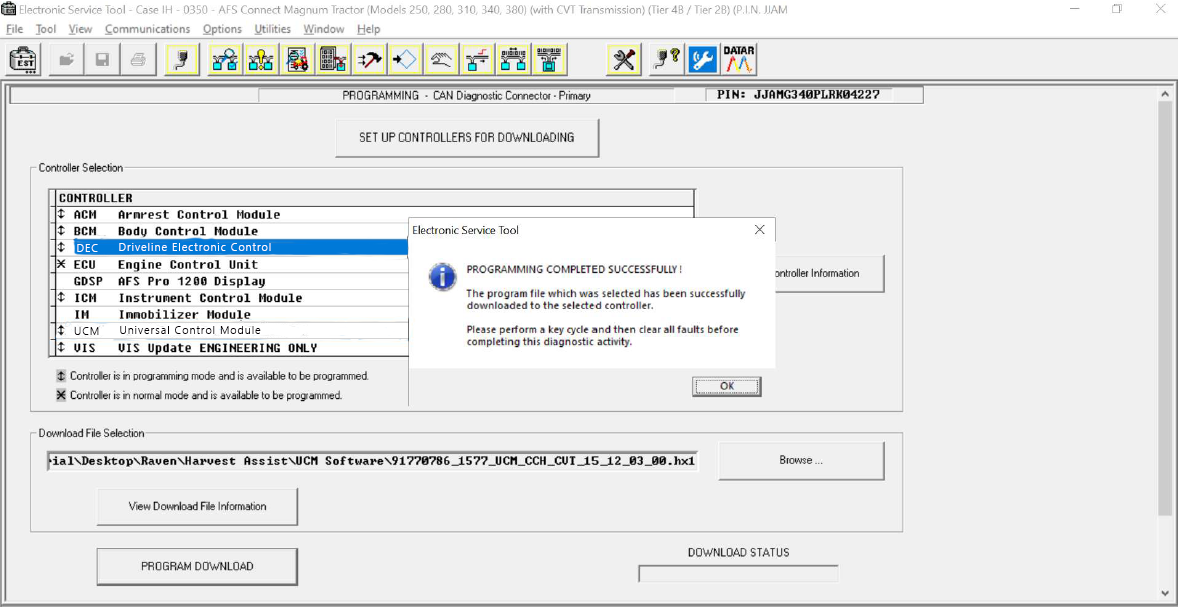Click the Browse... button

(801, 460)
